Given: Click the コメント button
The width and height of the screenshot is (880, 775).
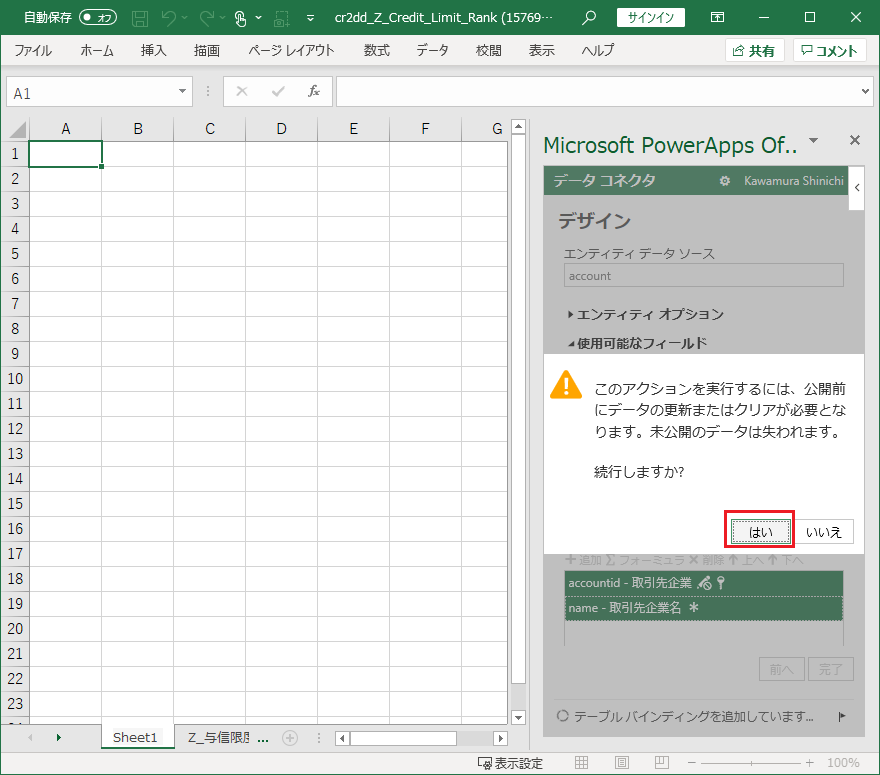Looking at the screenshot, I should (x=829, y=51).
